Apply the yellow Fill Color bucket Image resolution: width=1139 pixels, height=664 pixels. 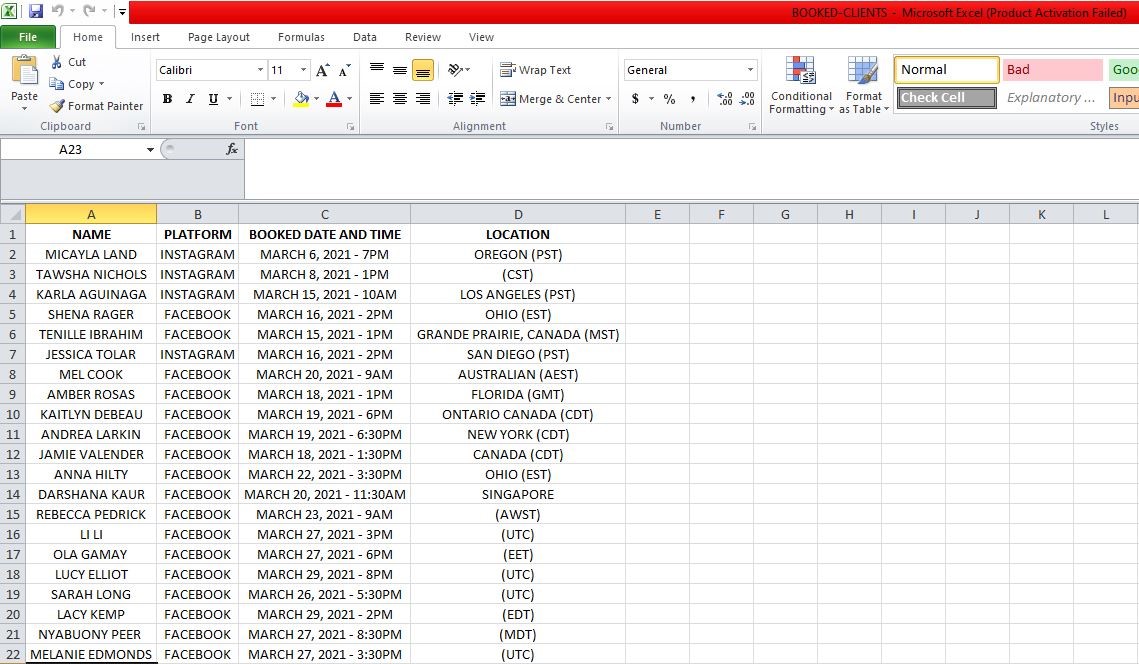[301, 99]
